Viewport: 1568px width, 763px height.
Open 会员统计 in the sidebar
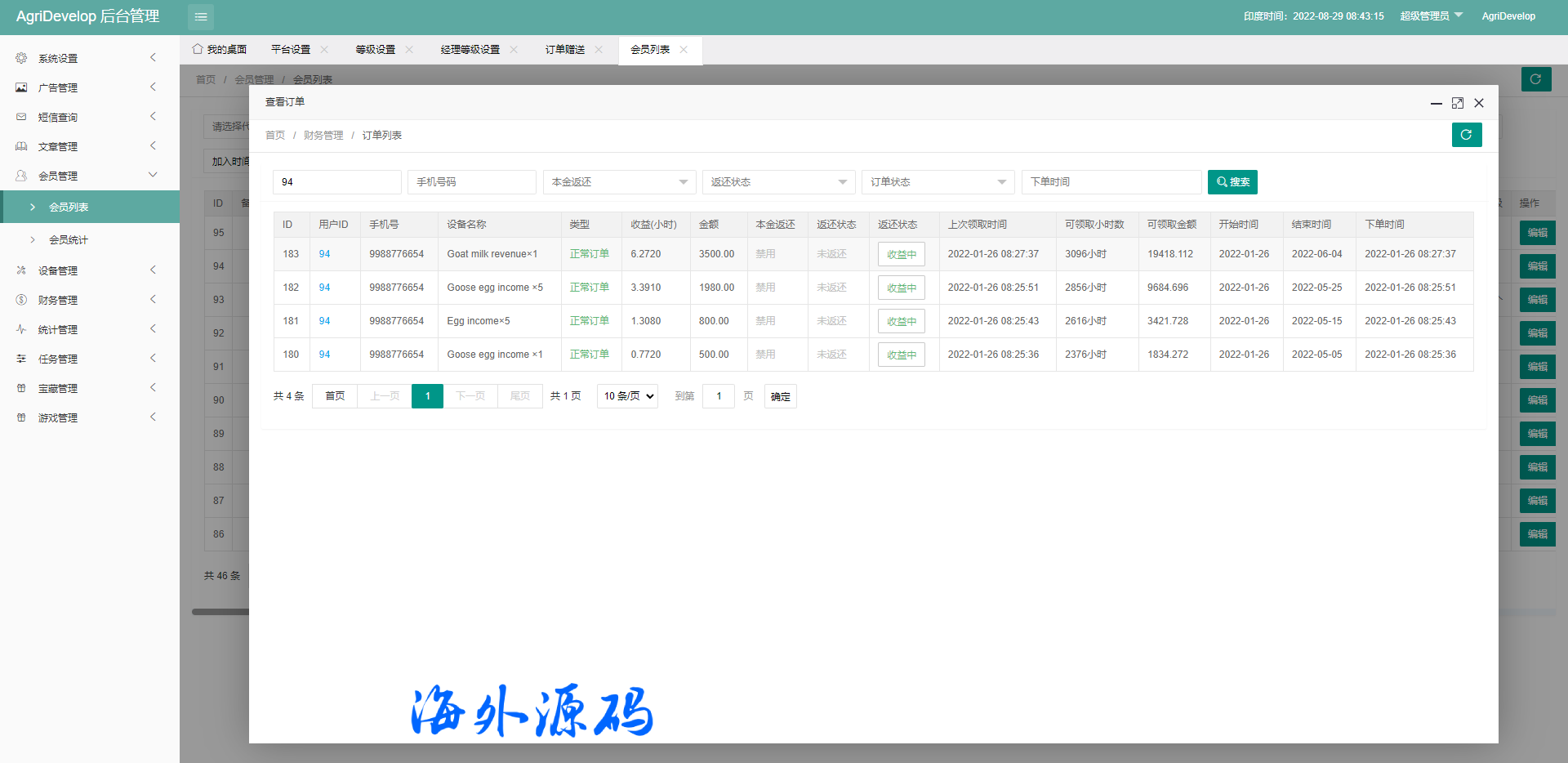pyautogui.click(x=69, y=240)
